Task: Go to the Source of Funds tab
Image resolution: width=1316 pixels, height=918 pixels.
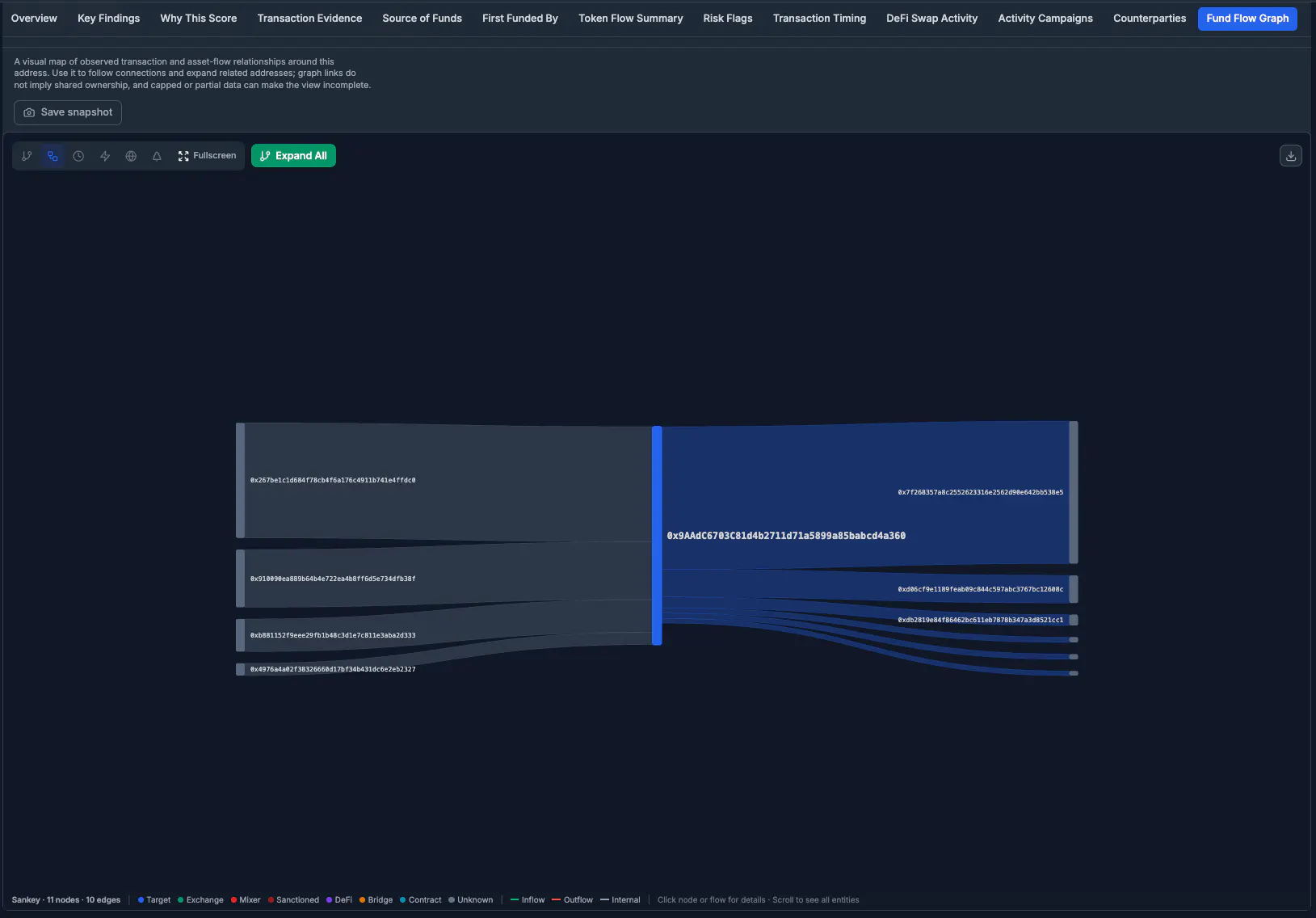Action: (x=422, y=19)
